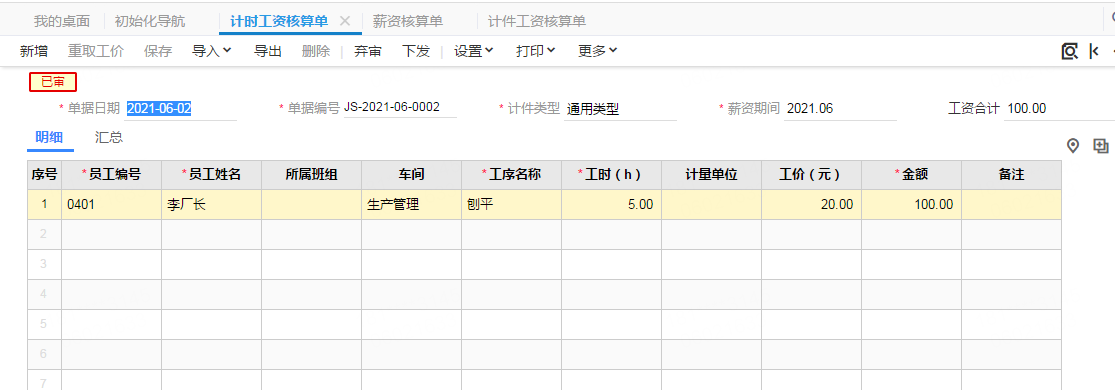
Task: Click the locate pin icon above table
Action: tap(1073, 146)
